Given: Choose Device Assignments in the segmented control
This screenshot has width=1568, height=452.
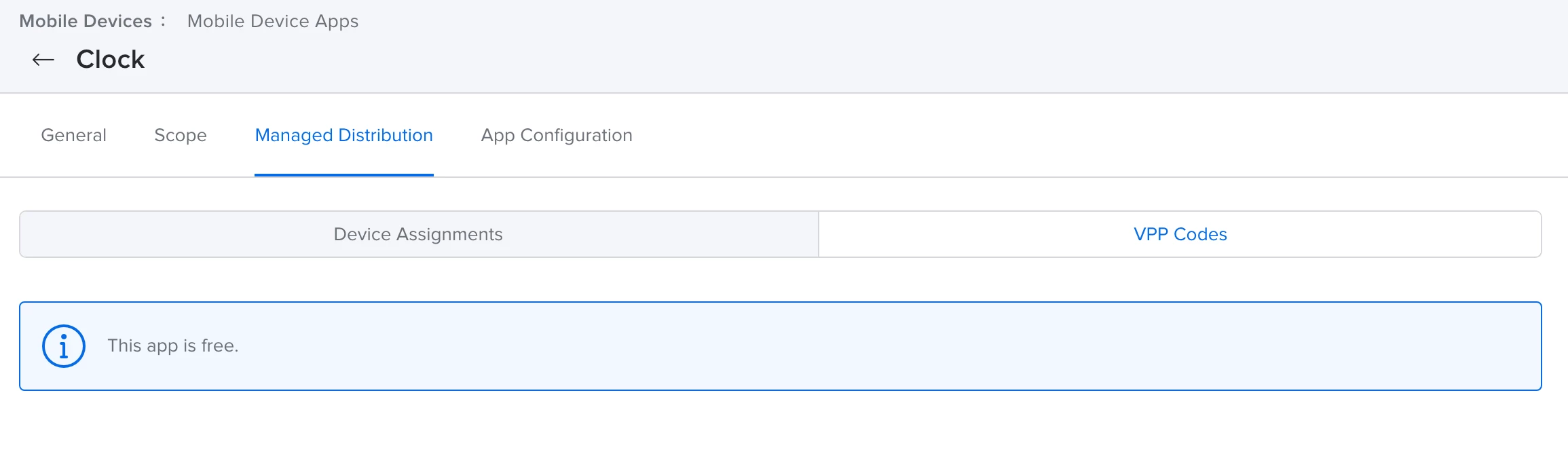Looking at the screenshot, I should pos(419,234).
